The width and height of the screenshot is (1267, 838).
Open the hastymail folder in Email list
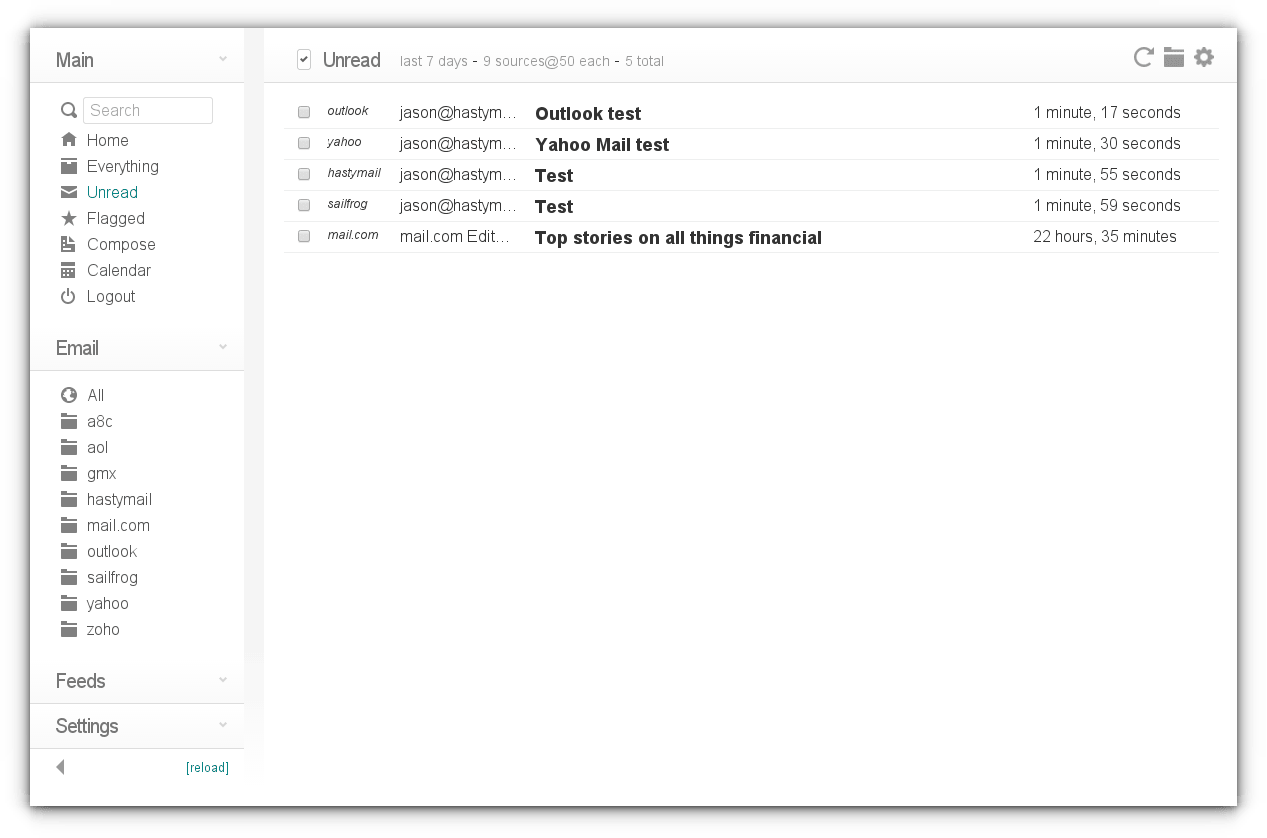[119, 499]
